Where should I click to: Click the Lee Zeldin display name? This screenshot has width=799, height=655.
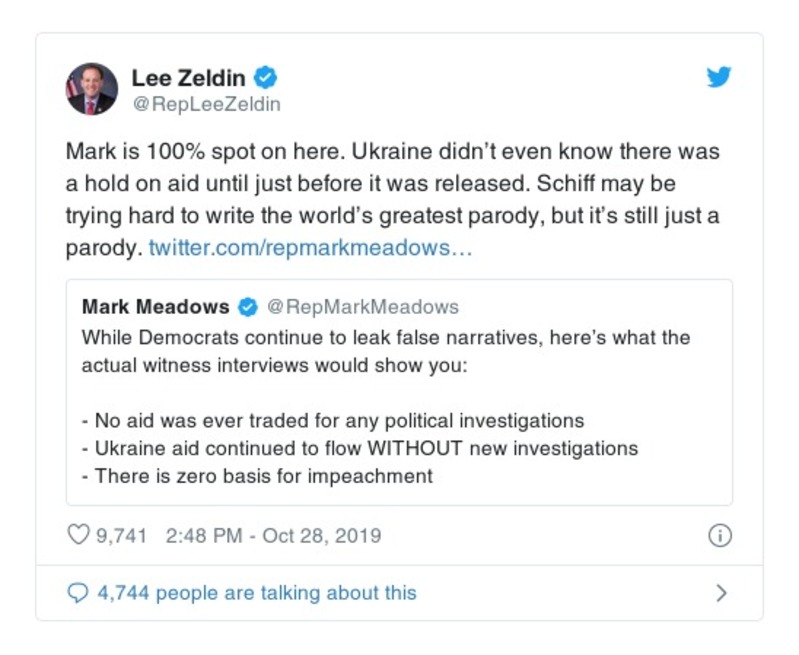pos(191,77)
